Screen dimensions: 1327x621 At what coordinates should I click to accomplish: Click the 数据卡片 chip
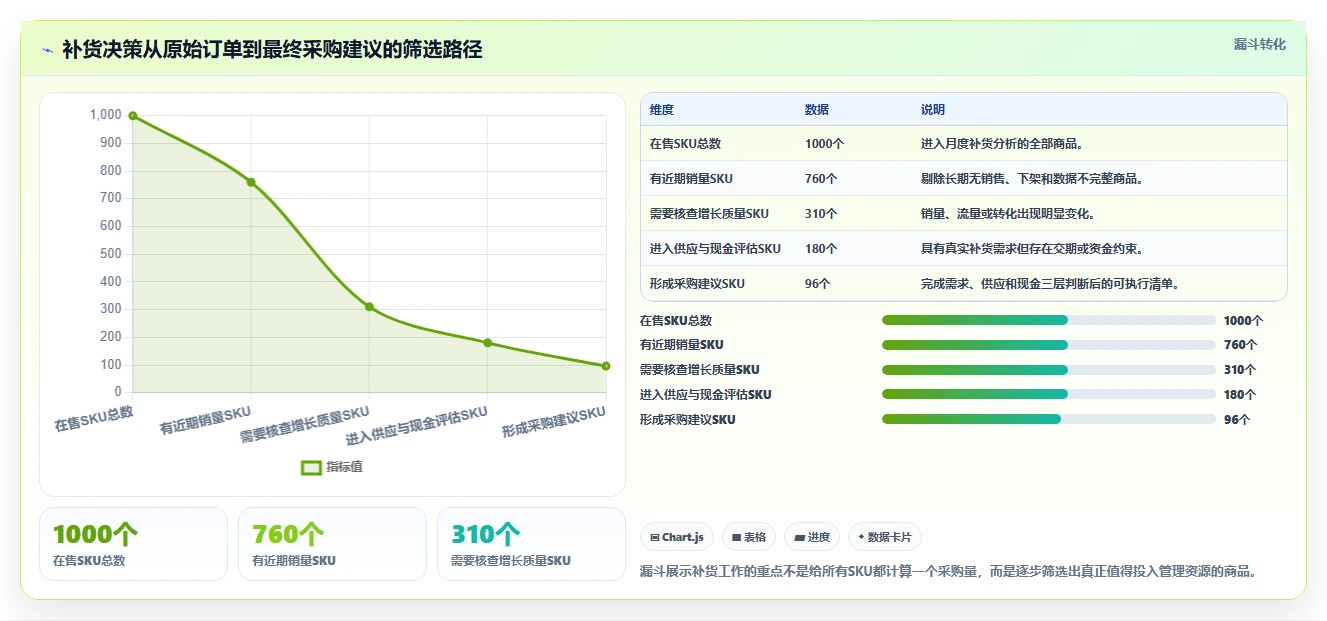pos(884,537)
